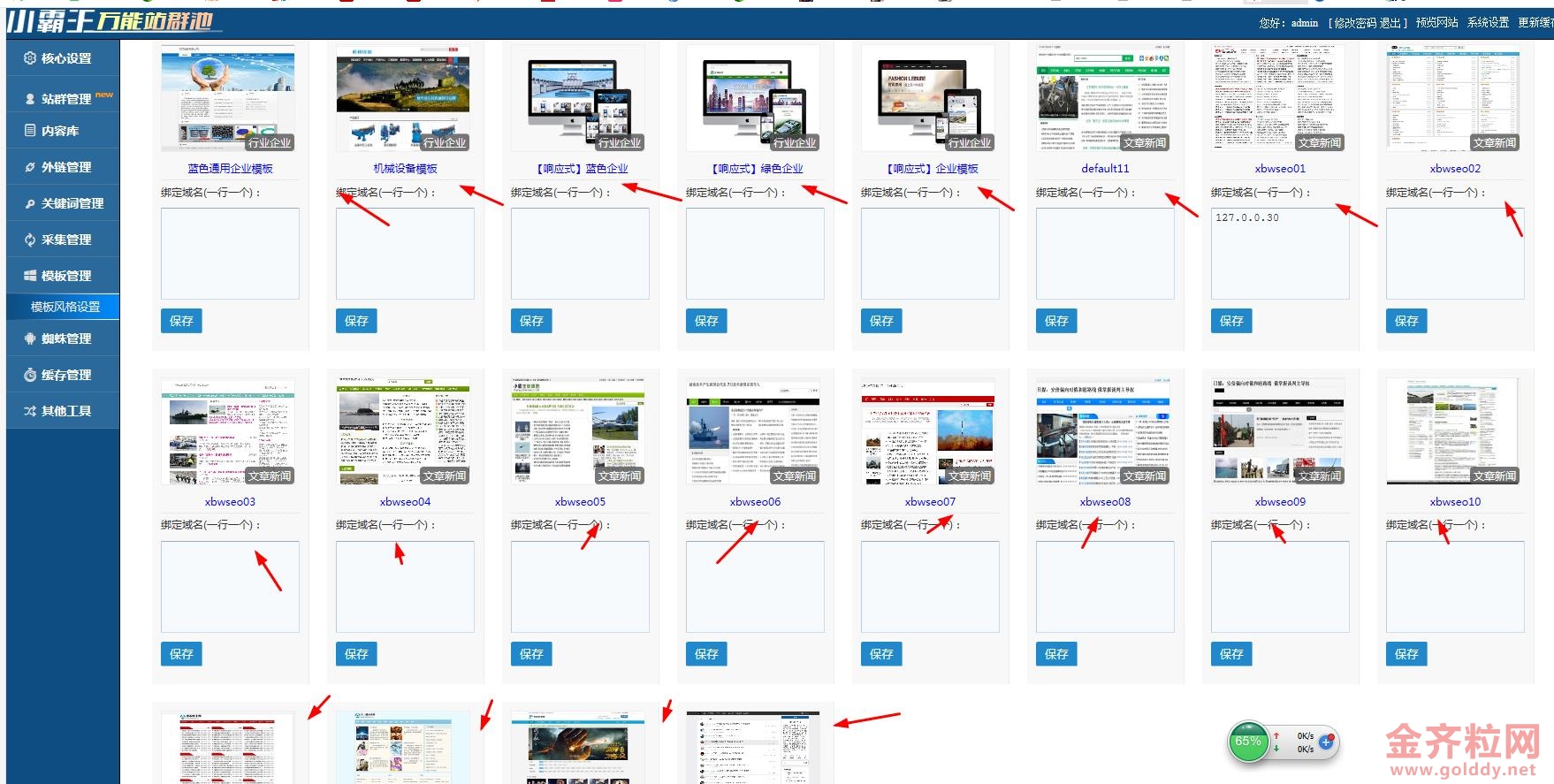Focus domain textarea under 【响应式】绿色企业

click(755, 254)
